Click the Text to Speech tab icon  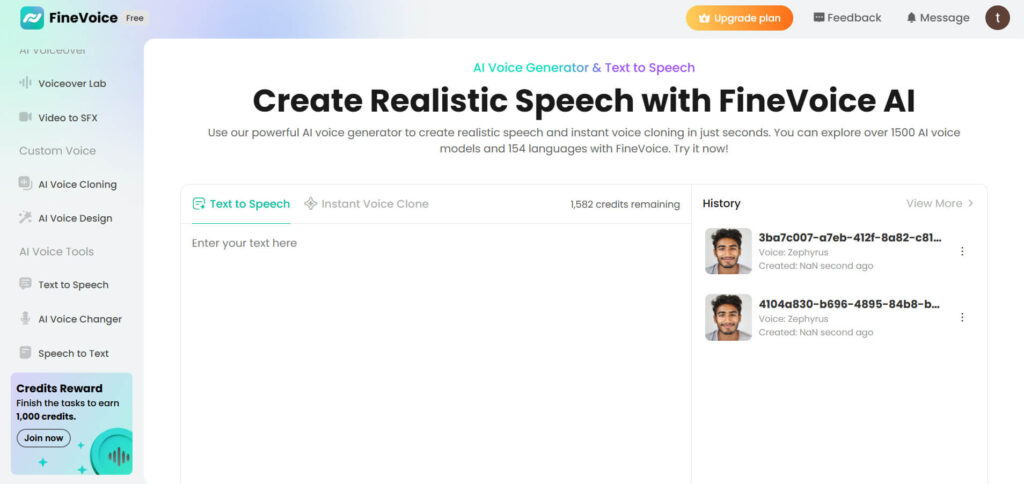tap(199, 204)
